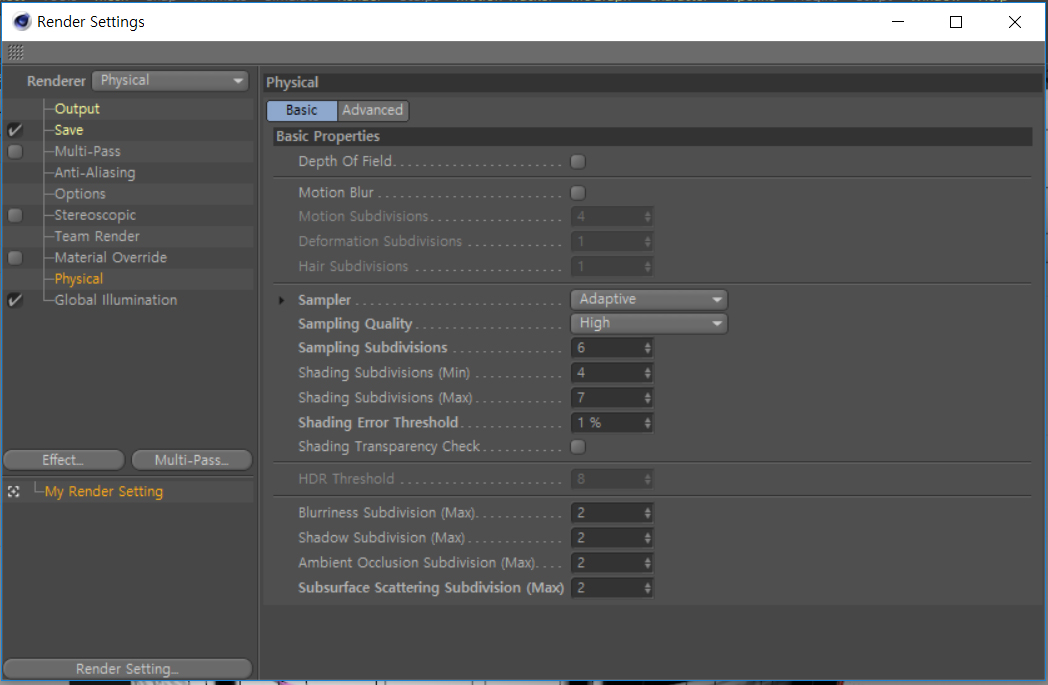Open the Renderer dropdown set to Physical
The image size is (1048, 685).
[170, 81]
